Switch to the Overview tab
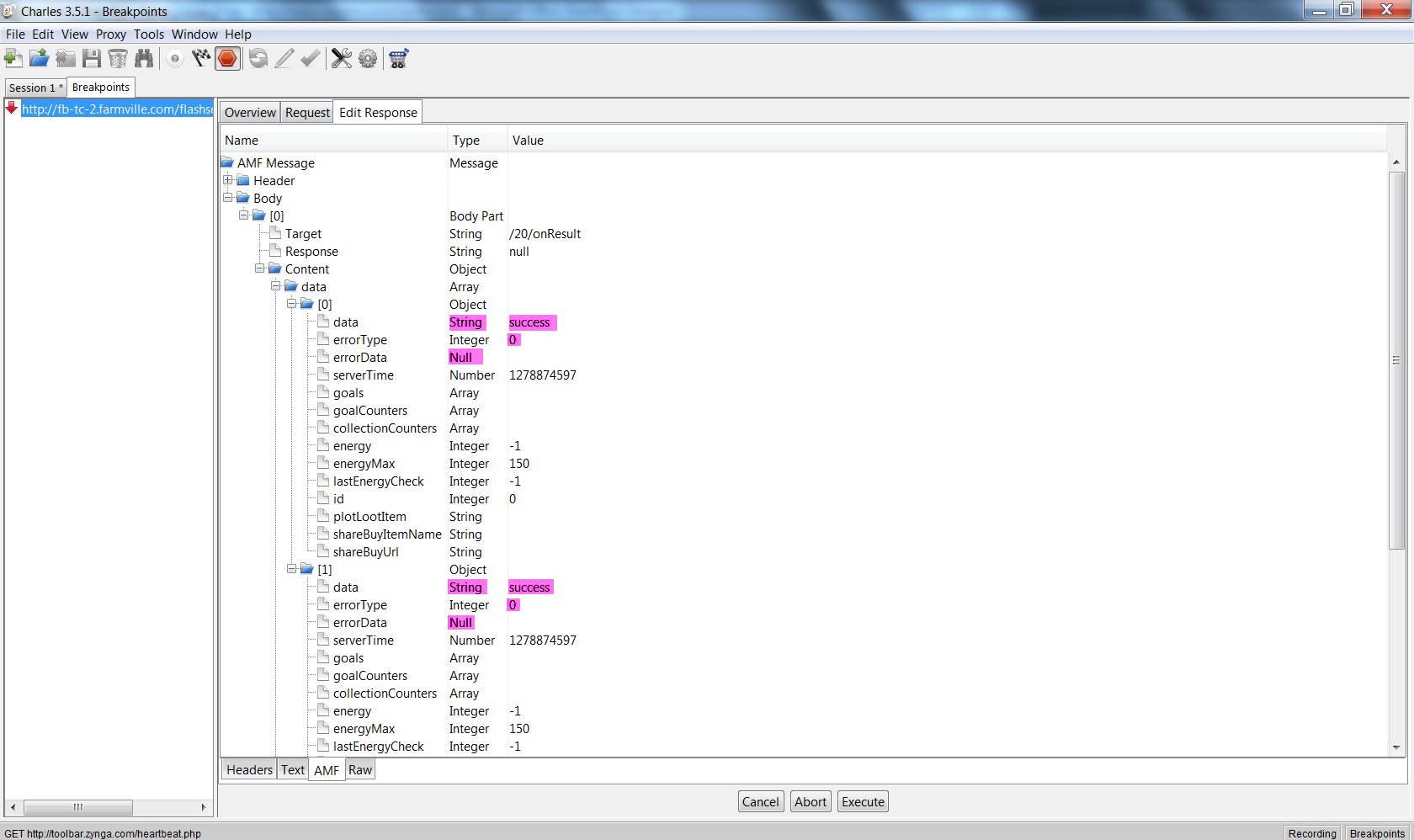Screen dimensions: 1414x840 tap(250, 113)
